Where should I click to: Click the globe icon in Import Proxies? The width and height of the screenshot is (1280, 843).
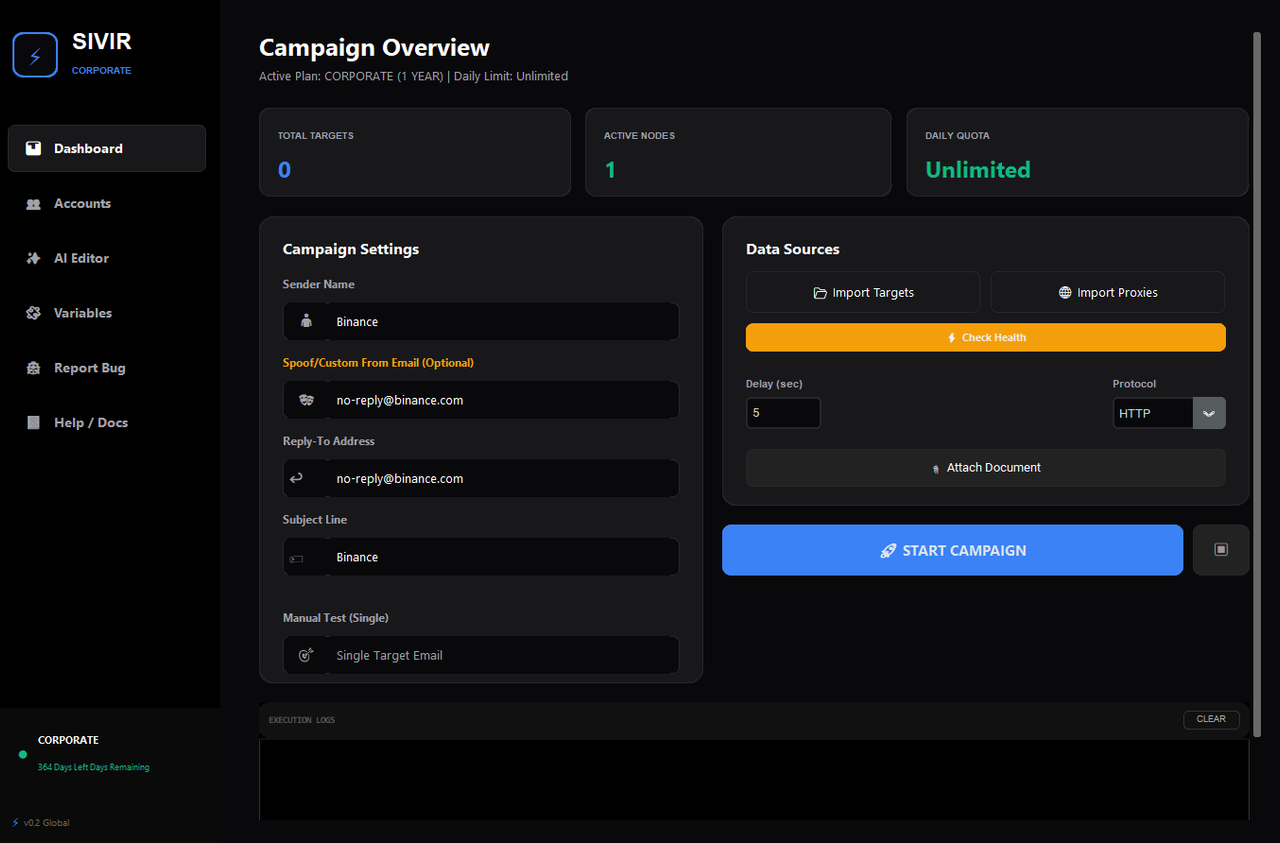(1065, 293)
